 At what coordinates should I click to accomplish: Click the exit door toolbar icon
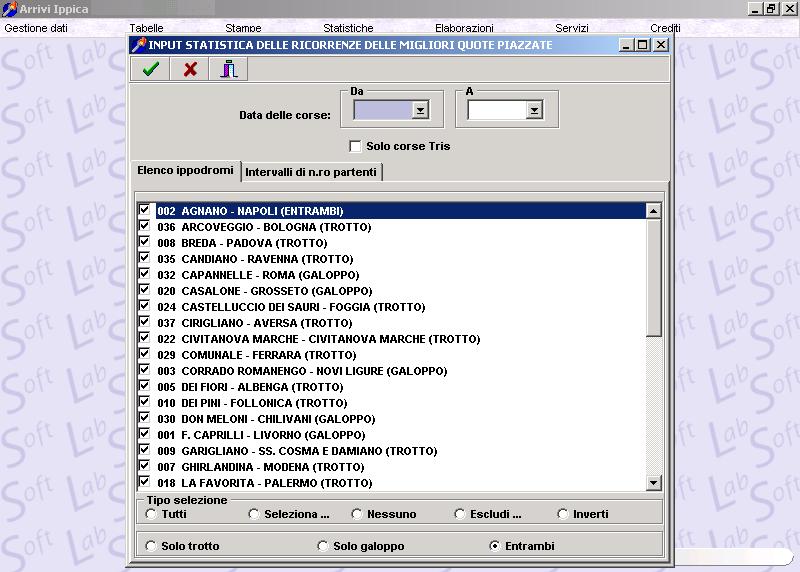229,69
